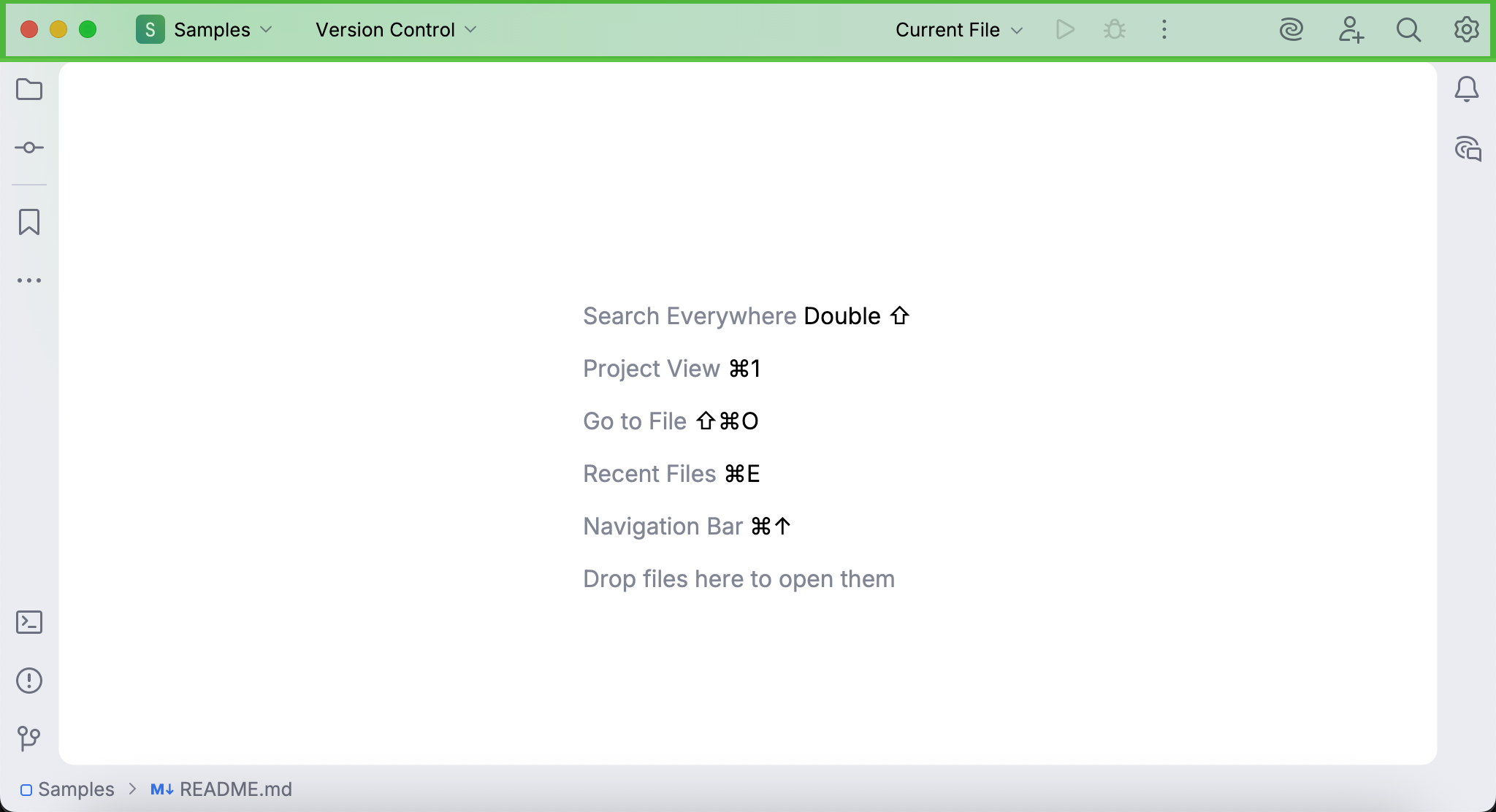Open the More actions kebab menu

click(1163, 29)
